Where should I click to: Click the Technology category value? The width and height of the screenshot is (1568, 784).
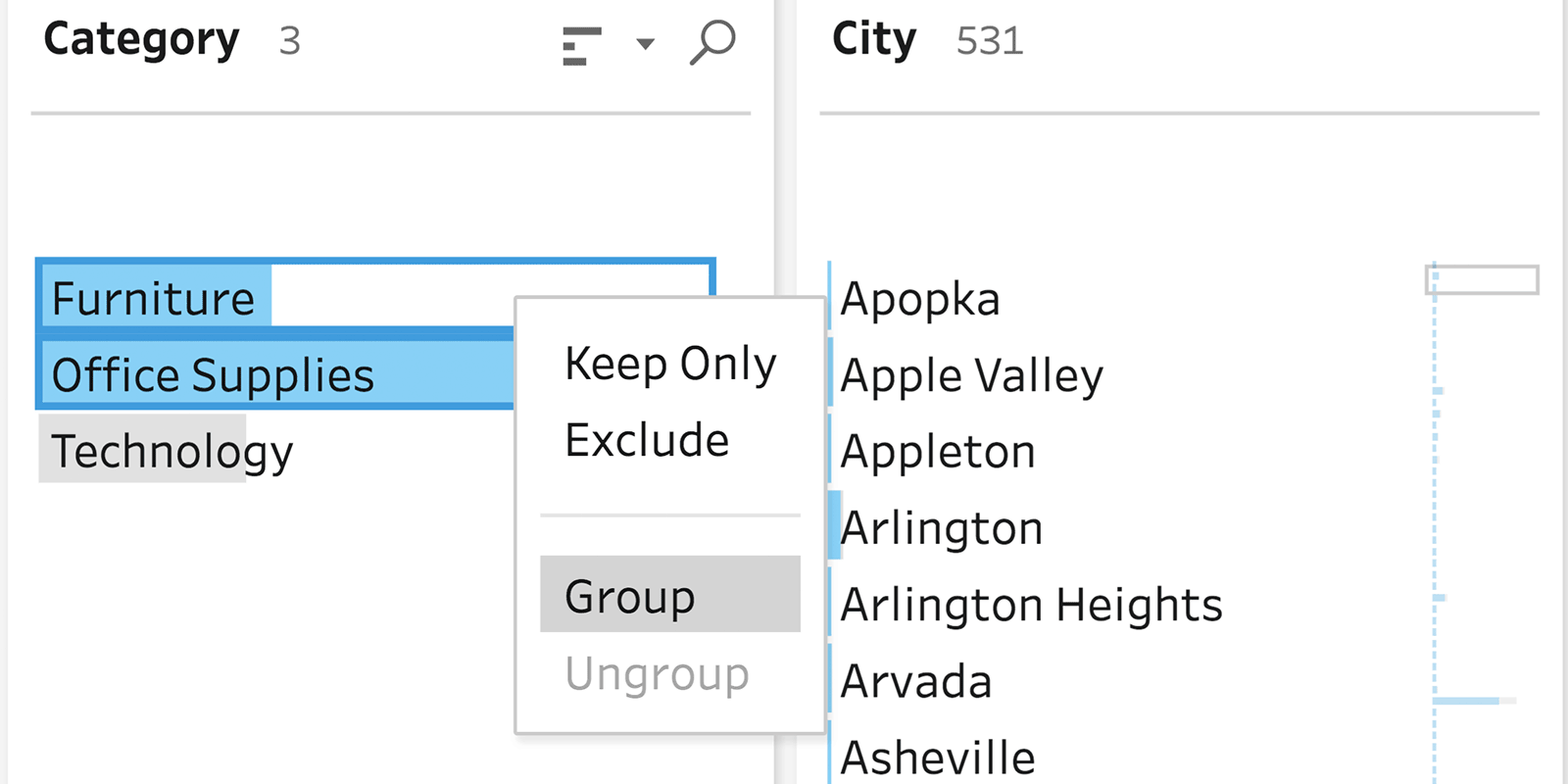pyautogui.click(x=171, y=451)
